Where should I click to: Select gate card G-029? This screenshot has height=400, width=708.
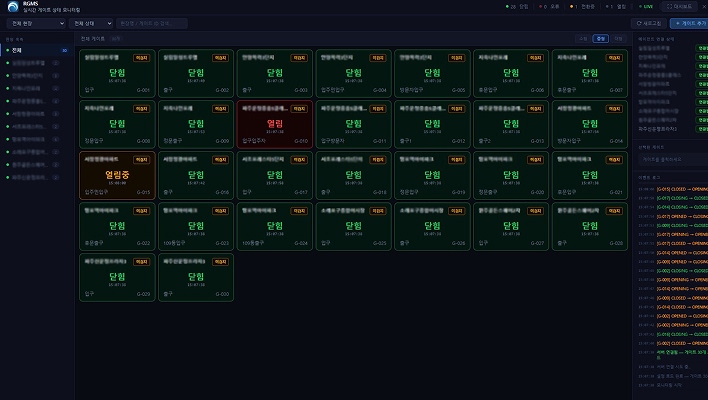[117, 278]
